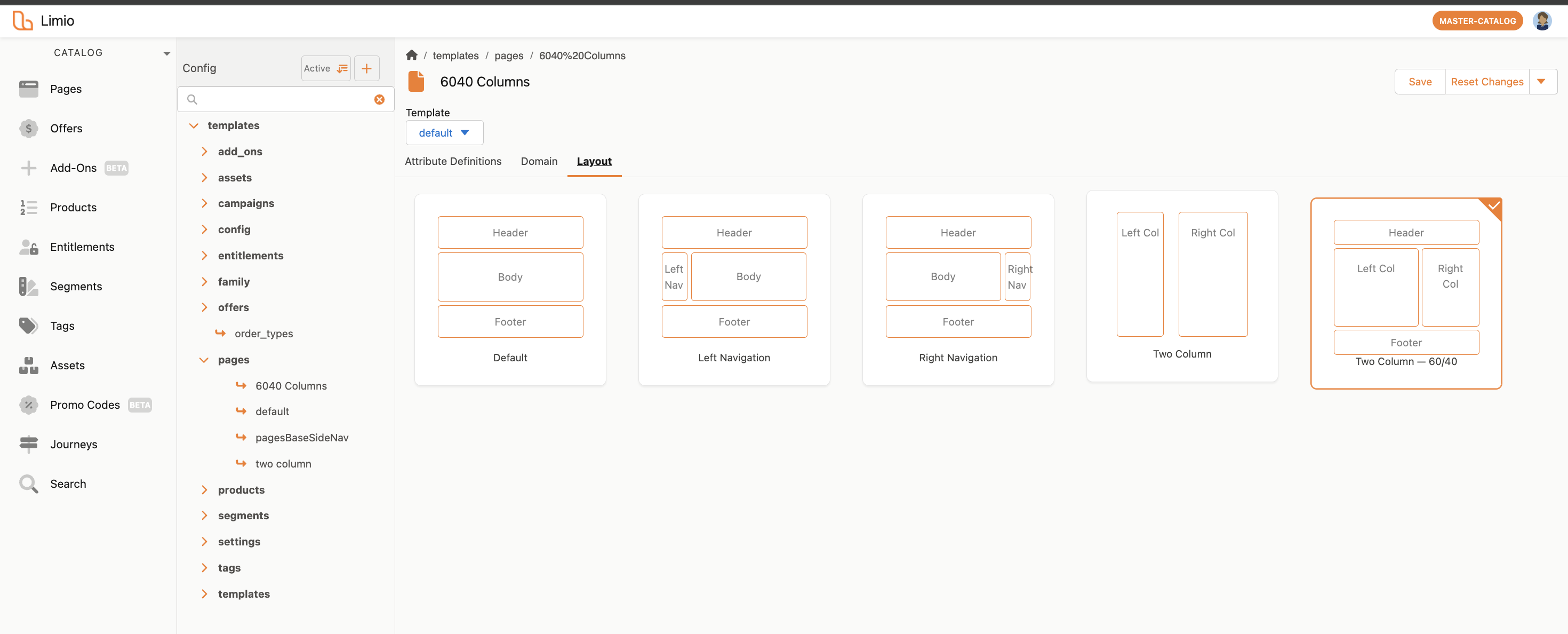This screenshot has width=1568, height=634.
Task: Click the Offers dollar icon
Action: (x=29, y=129)
